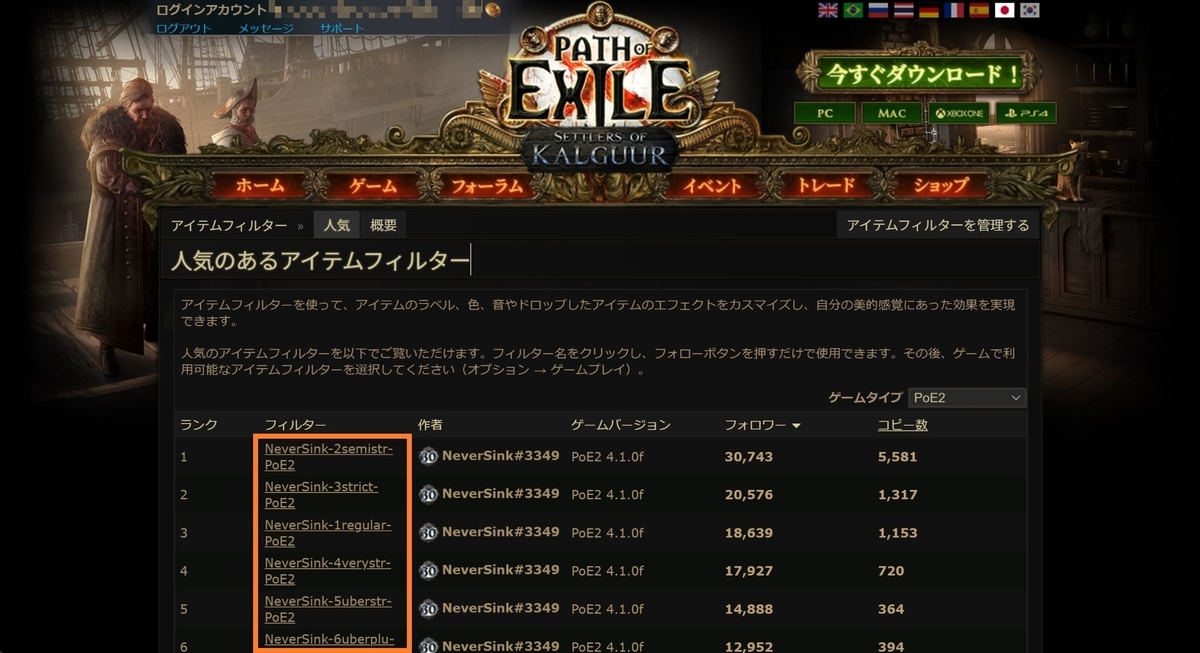The height and width of the screenshot is (653, 1200).
Task: Click NeverSink's avatar badge in rank 1
Action: click(x=429, y=456)
